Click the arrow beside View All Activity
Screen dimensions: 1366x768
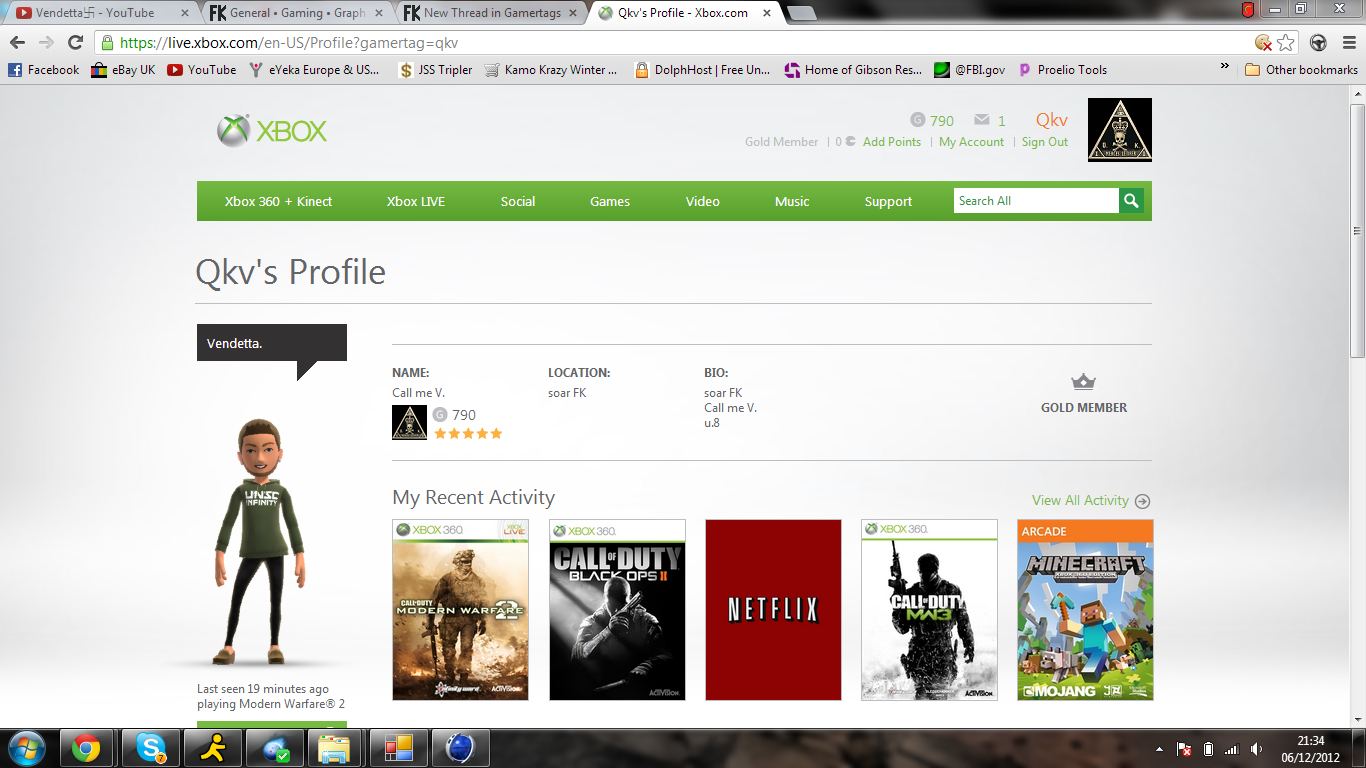click(x=1142, y=501)
